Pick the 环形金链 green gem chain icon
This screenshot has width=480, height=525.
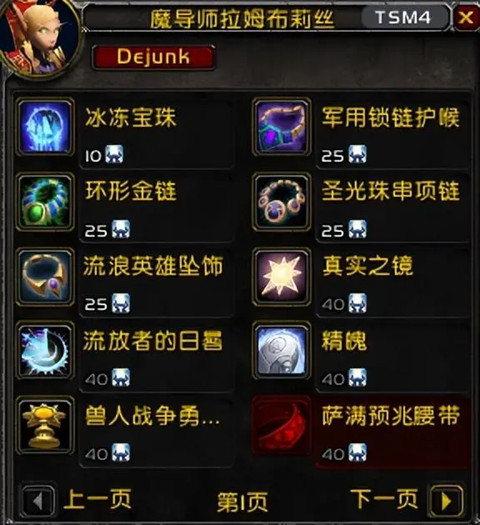(x=45, y=202)
